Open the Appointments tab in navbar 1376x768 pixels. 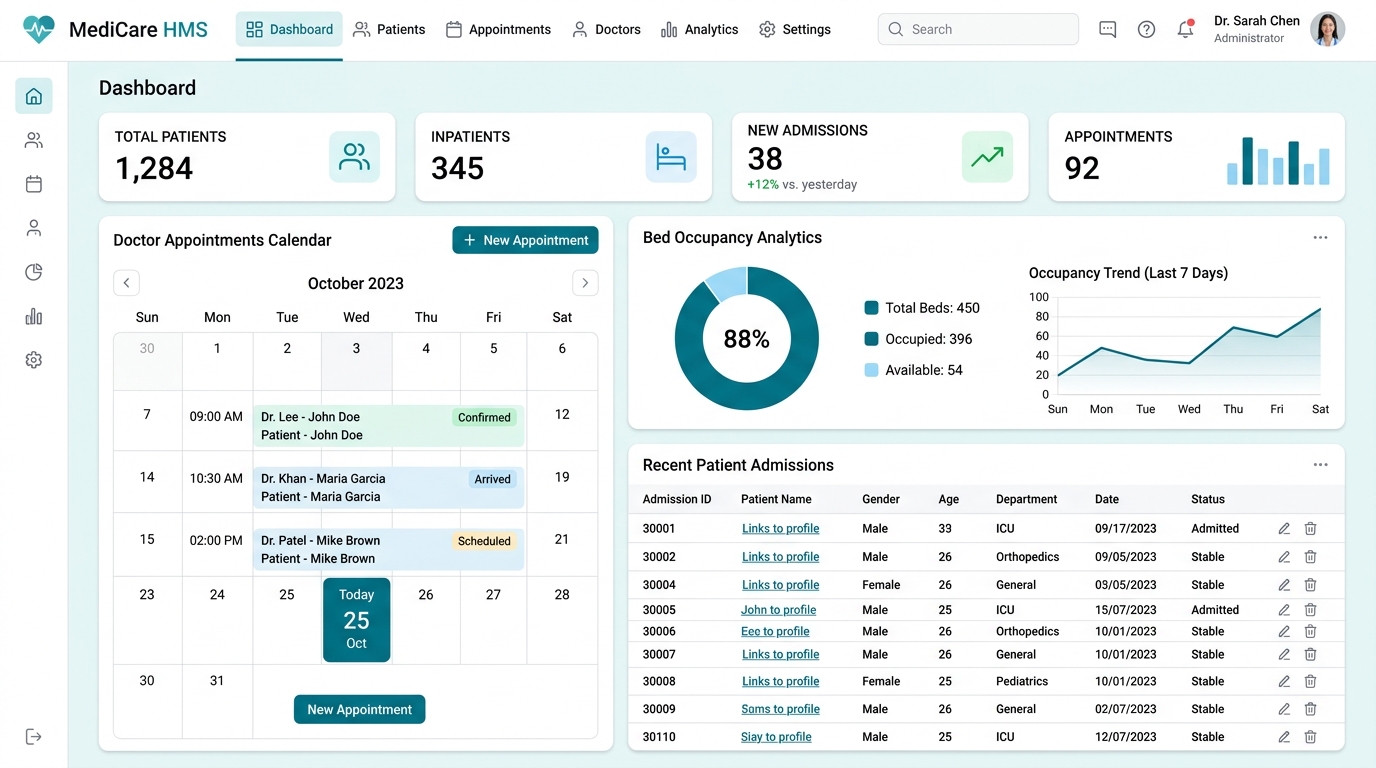click(x=498, y=29)
